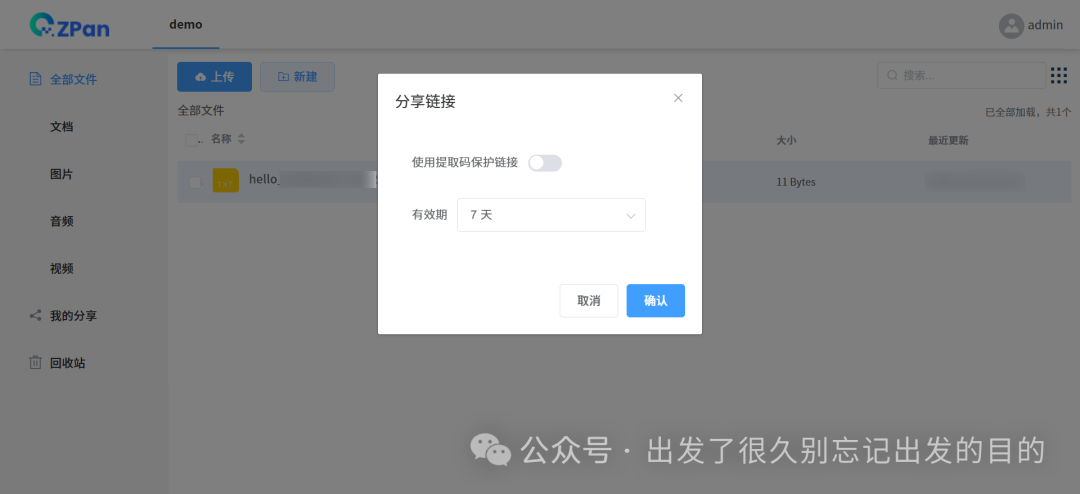Click the chevron arrow in 有效期 select
This screenshot has width=1080, height=494.
[x=630, y=216]
